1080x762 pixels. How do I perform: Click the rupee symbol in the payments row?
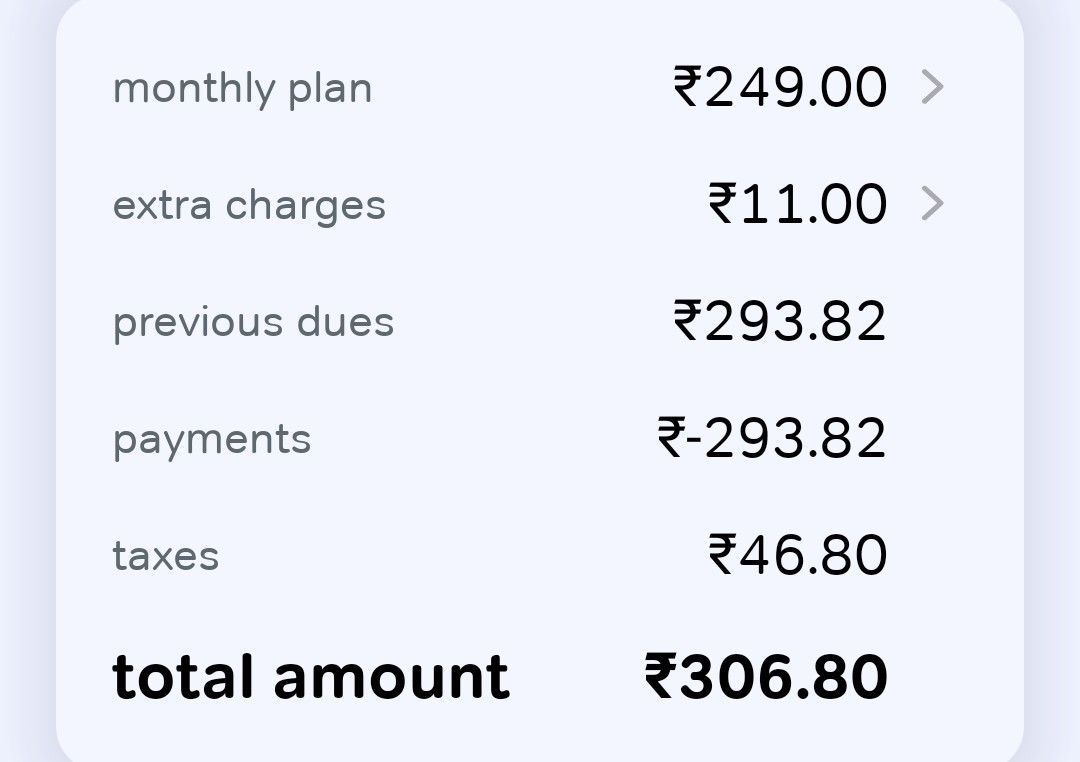pos(671,438)
